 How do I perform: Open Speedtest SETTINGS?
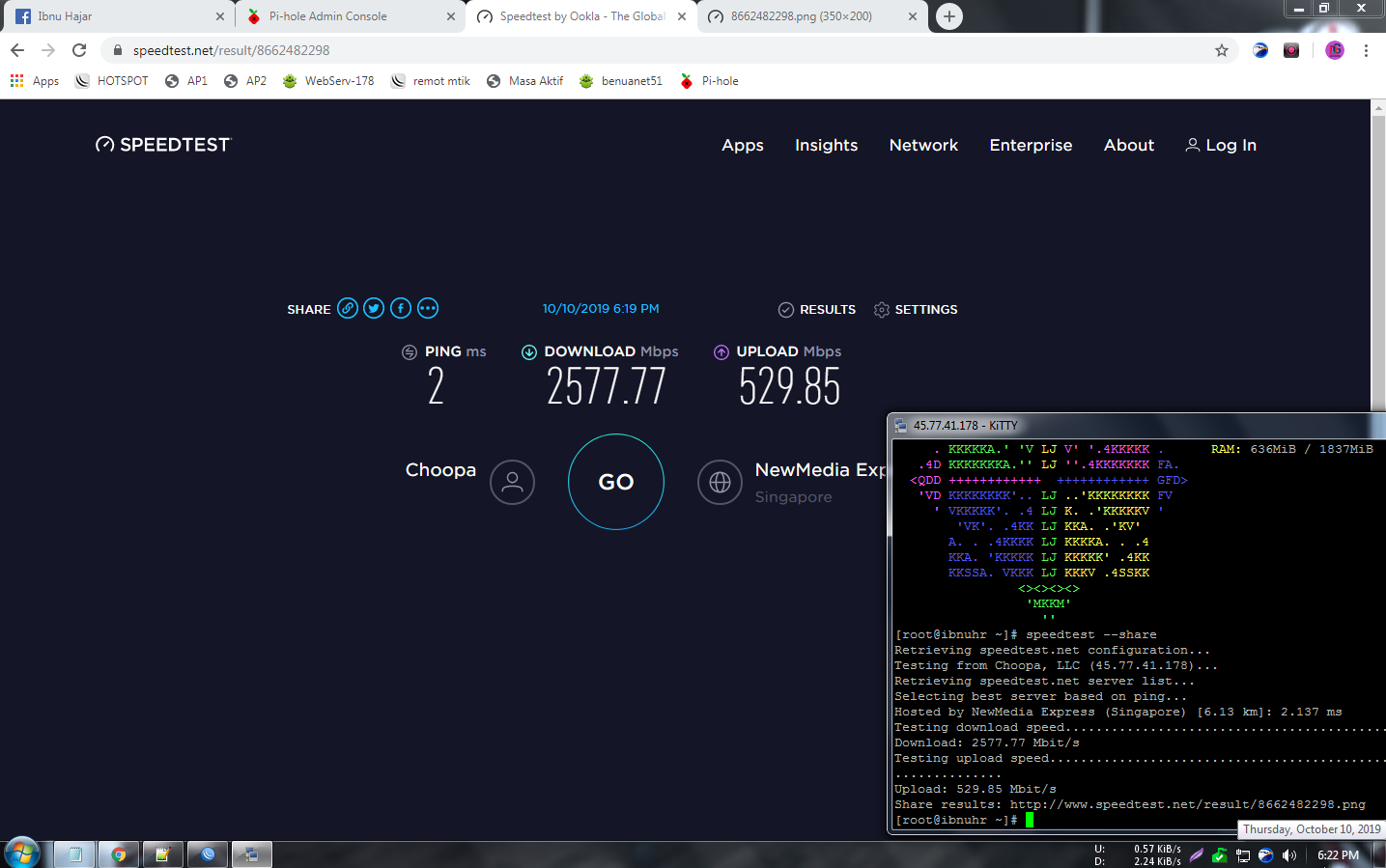point(916,309)
